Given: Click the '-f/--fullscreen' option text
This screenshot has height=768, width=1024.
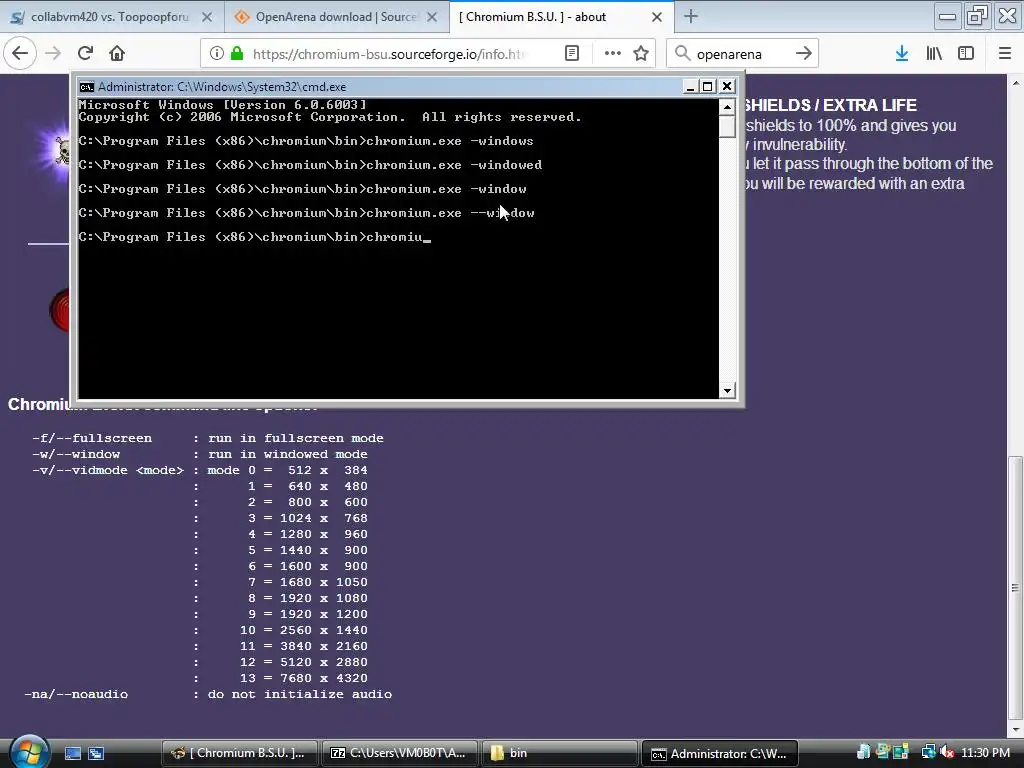Looking at the screenshot, I should pyautogui.click(x=92, y=438).
